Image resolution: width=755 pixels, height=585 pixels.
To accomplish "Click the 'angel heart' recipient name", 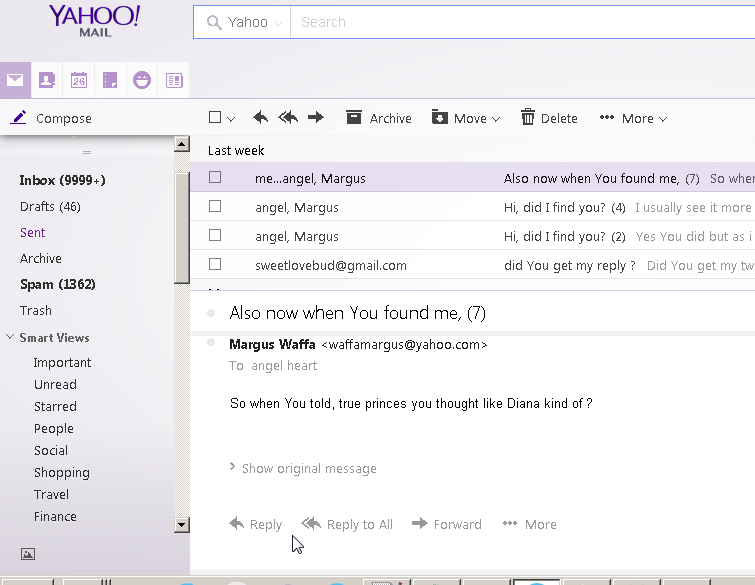I will 284,366.
